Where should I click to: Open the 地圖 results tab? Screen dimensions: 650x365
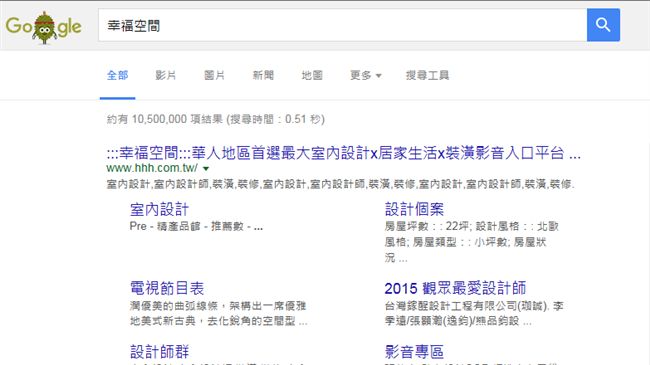click(x=312, y=75)
